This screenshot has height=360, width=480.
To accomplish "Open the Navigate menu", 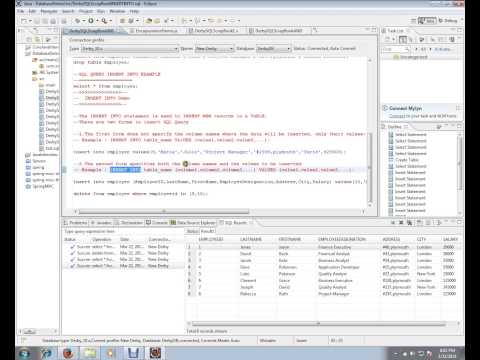I will coord(49,11).
